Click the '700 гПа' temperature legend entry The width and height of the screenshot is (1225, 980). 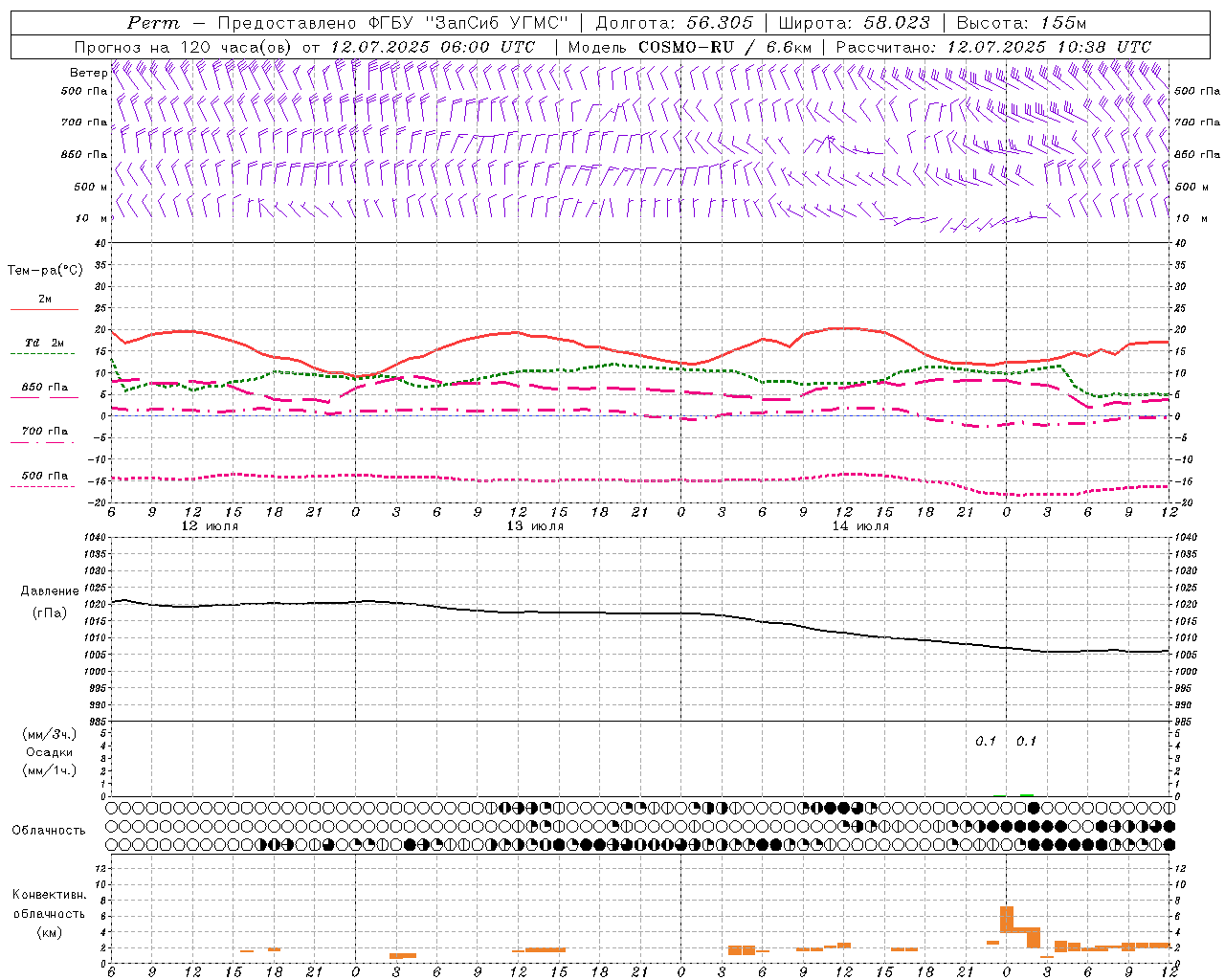click(45, 432)
